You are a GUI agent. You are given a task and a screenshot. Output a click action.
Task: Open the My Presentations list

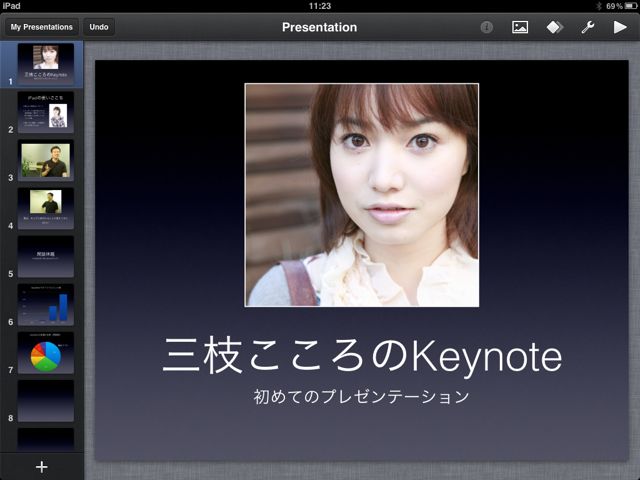pyautogui.click(x=42, y=27)
